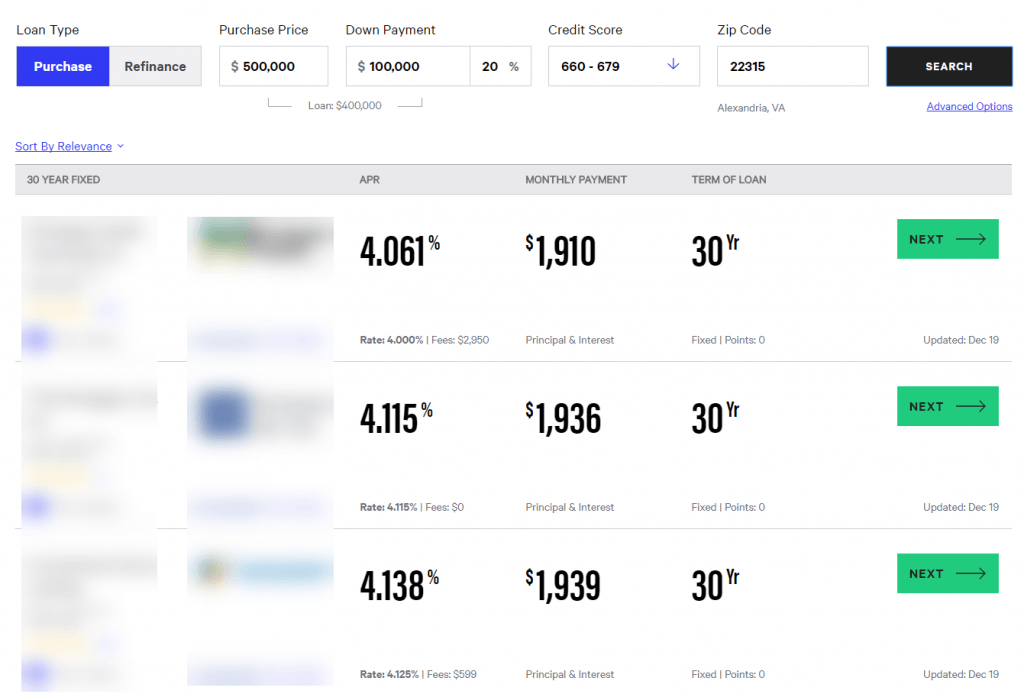Screen dimensions: 1024x694
Task: Click the blue lender logo of second offer
Action: 223,414
